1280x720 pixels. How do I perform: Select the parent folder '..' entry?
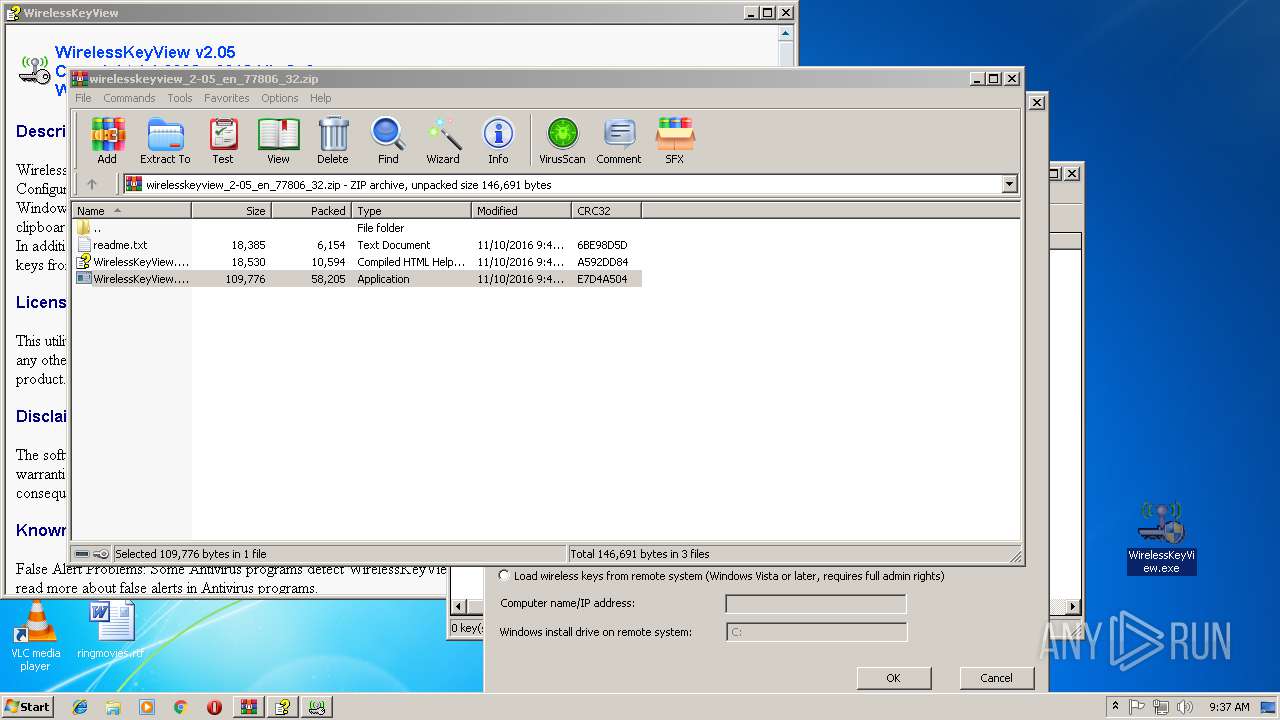(x=89, y=228)
